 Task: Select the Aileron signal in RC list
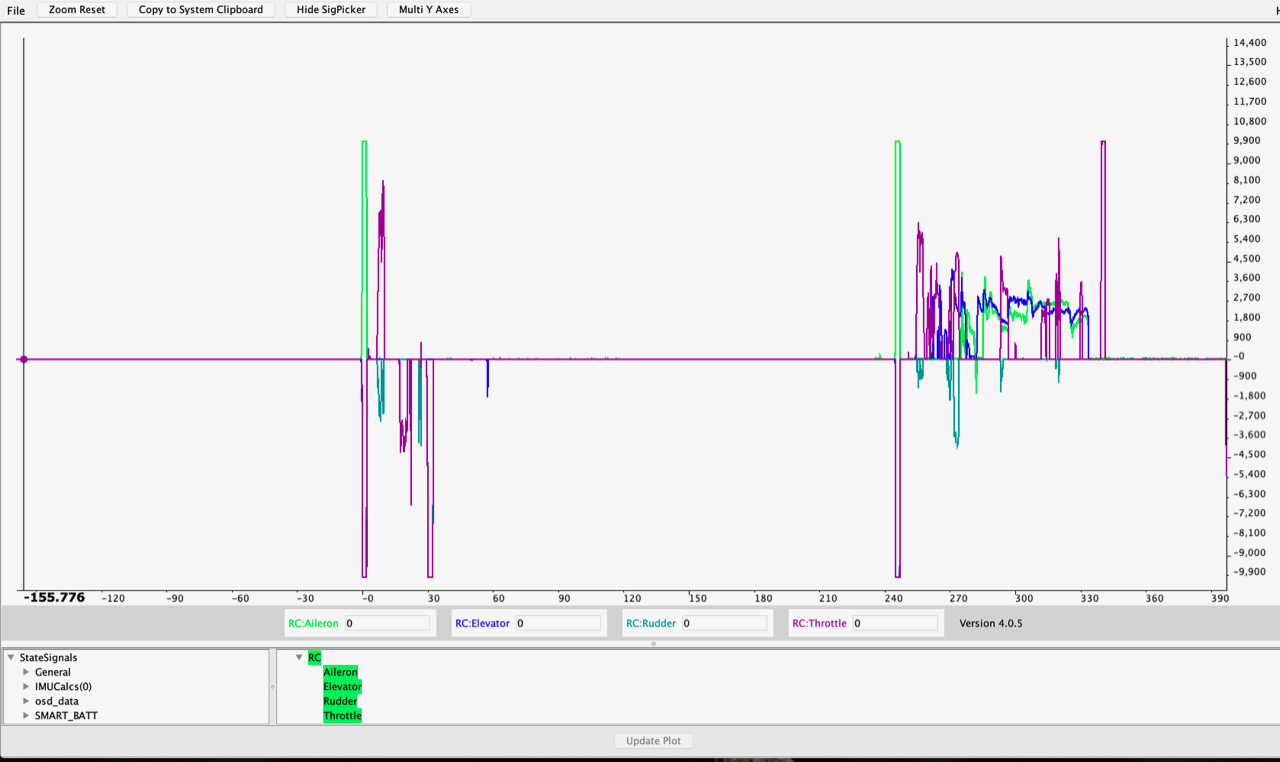coord(340,672)
